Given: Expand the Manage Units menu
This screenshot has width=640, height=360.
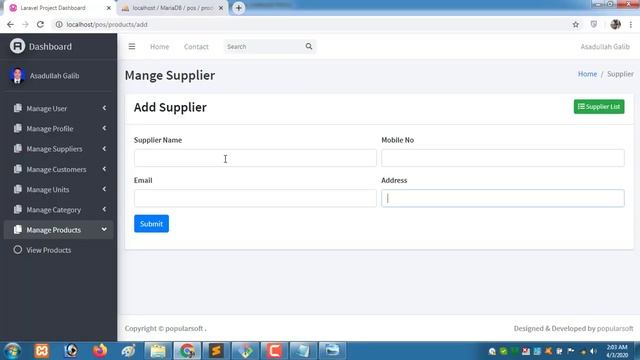Looking at the screenshot, I should (x=104, y=189).
